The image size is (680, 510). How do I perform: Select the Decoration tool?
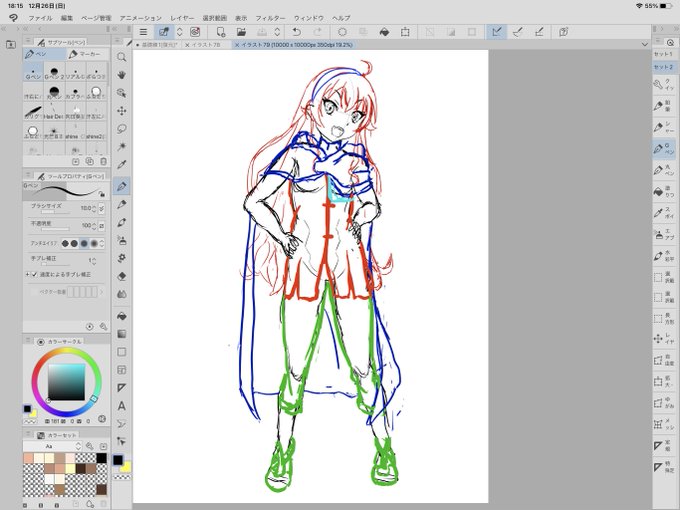point(122,258)
